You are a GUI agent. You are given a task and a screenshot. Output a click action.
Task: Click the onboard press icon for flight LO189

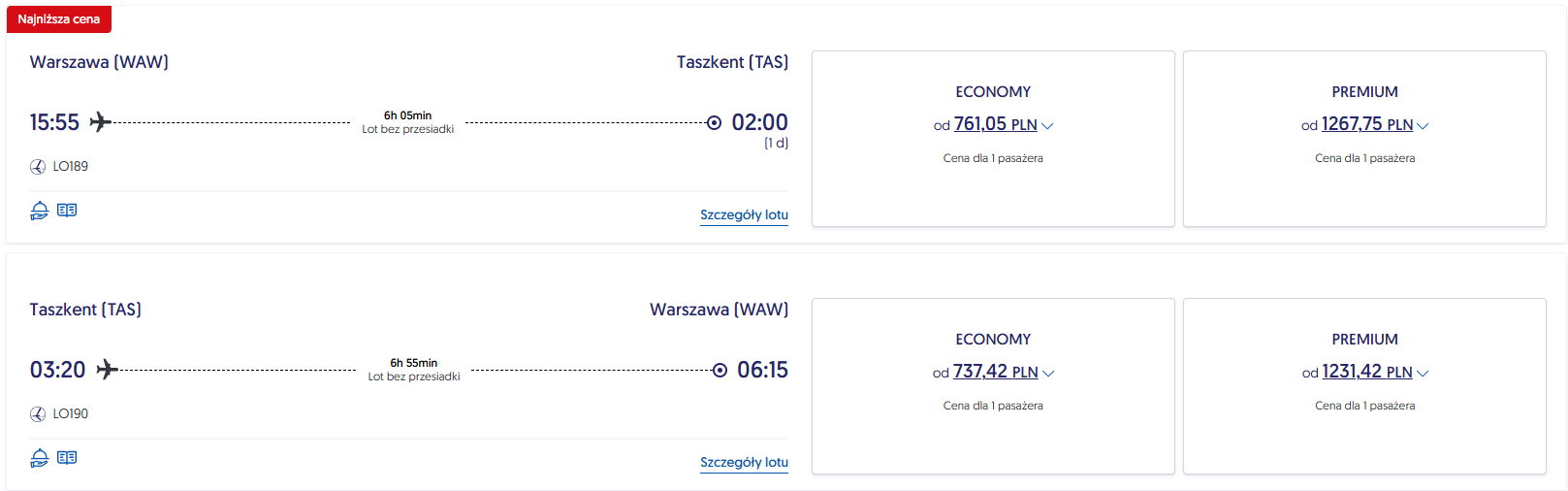coord(67,210)
